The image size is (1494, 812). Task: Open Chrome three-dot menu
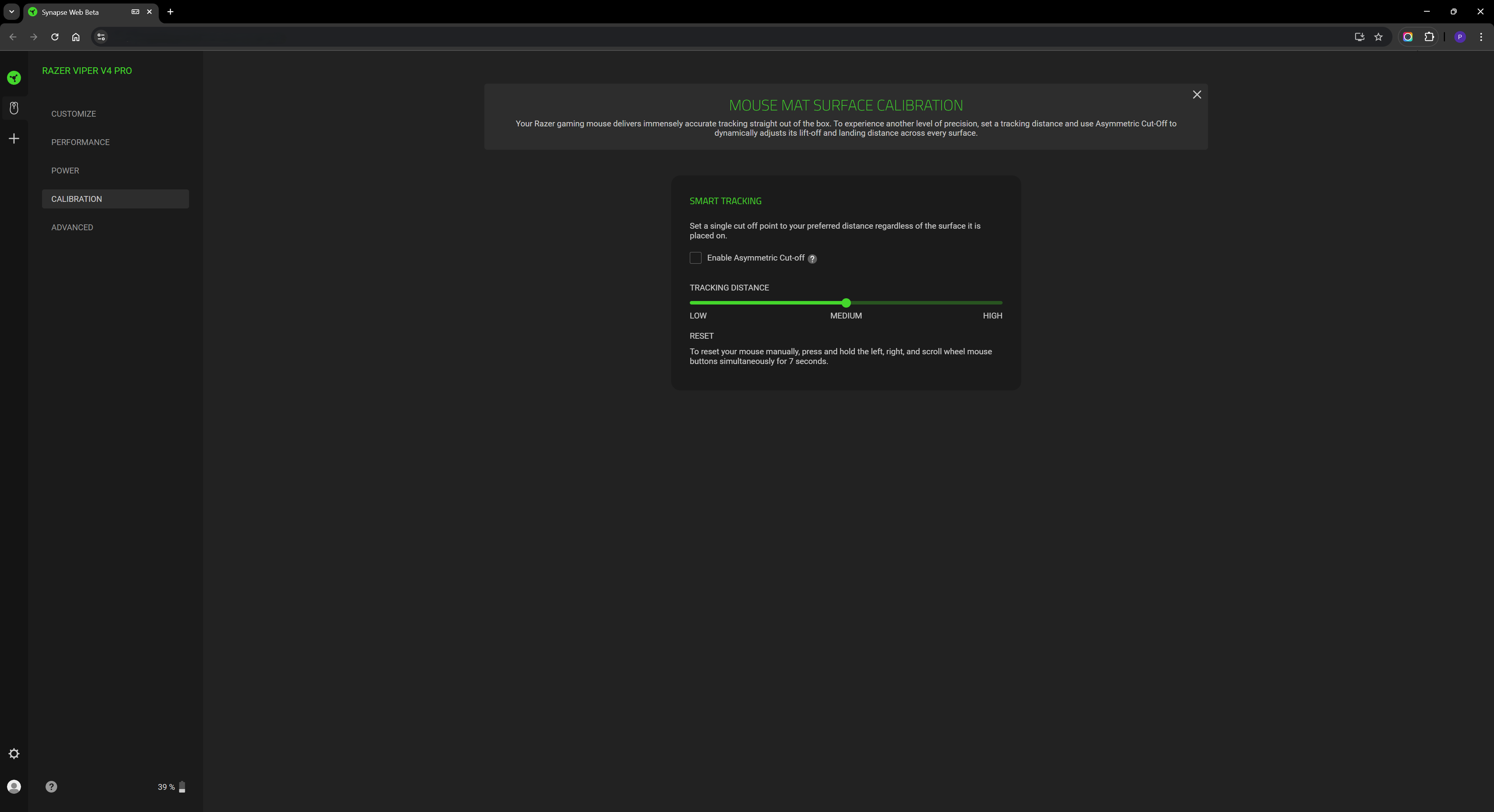point(1481,37)
